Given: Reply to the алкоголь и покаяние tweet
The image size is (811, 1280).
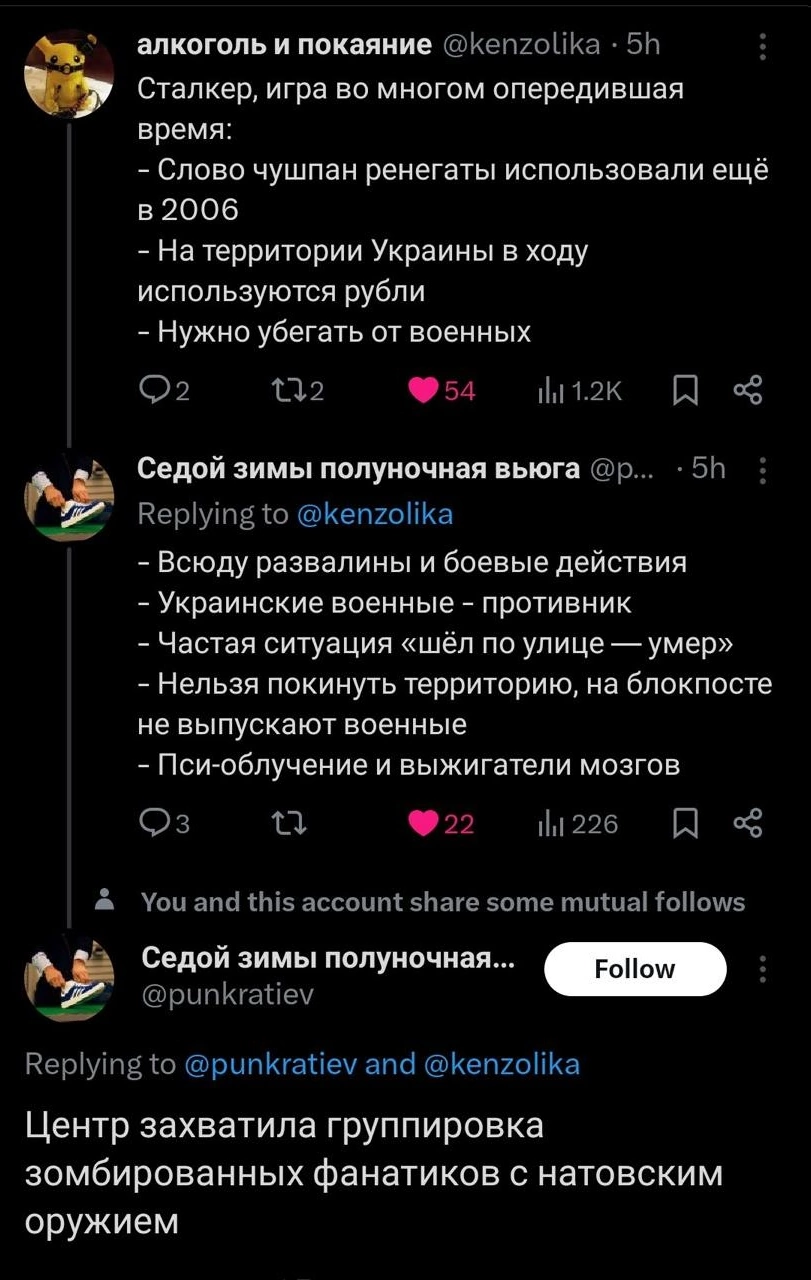Looking at the screenshot, I should coord(155,392).
